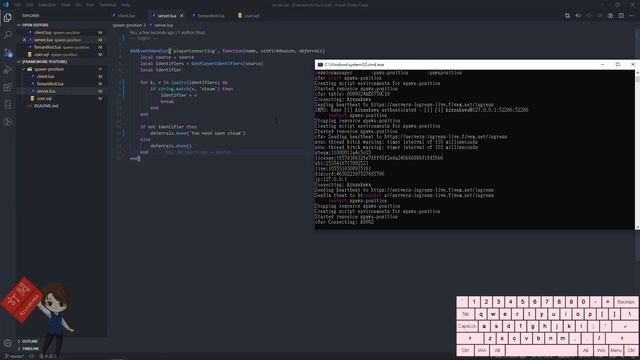Image resolution: width=640 pixels, height=360 pixels.
Task: Click the Enter key on on-screen keyboard
Action: pos(625,326)
